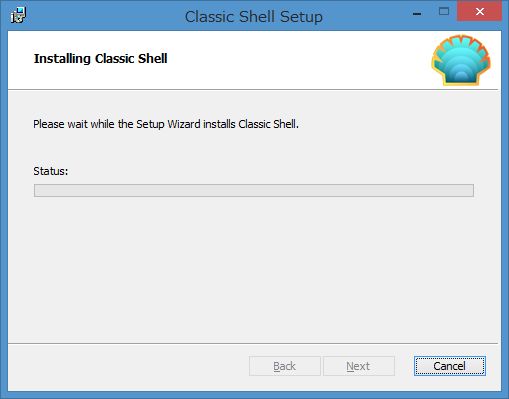
Task: Click the Please wait while Setup Wizard text
Action: coord(166,124)
